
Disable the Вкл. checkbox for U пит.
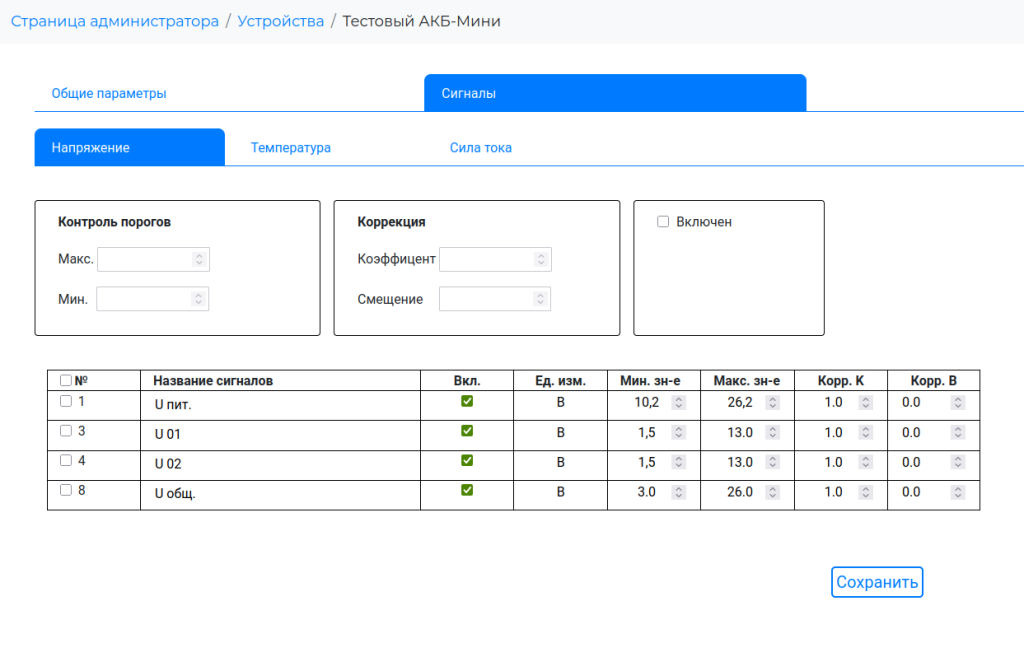(x=467, y=401)
